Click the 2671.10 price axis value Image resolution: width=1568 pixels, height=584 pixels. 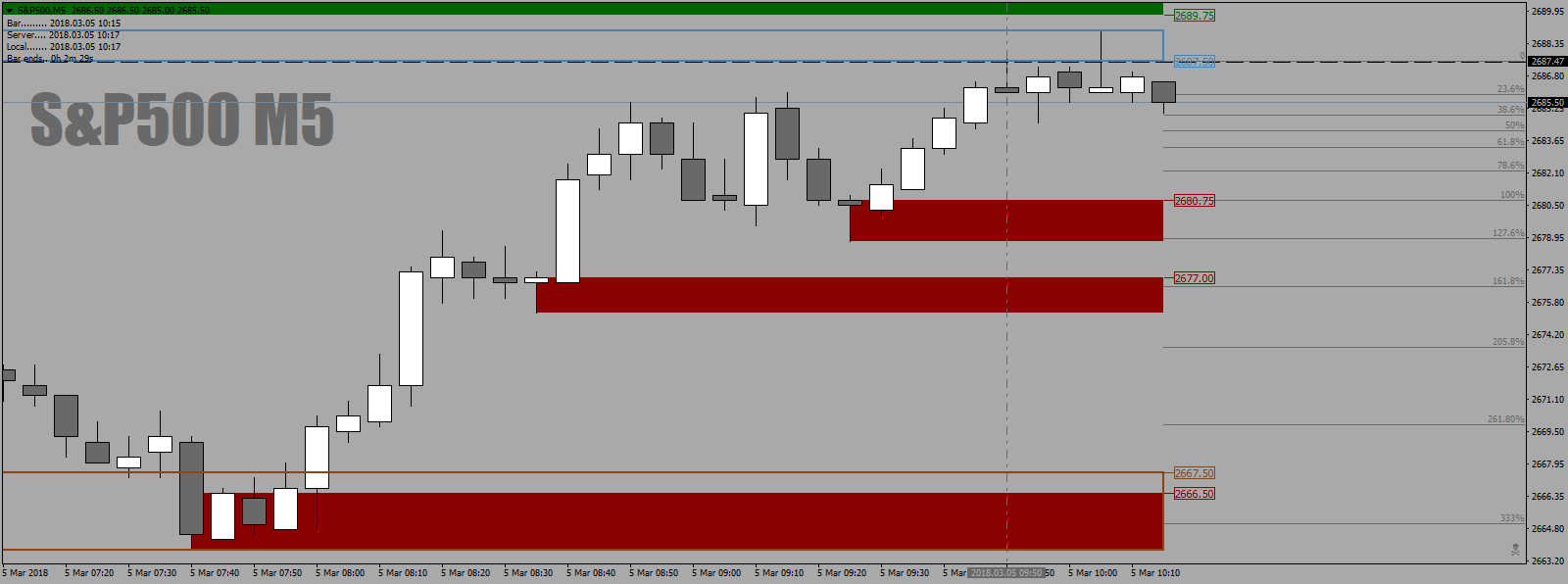point(1547,400)
